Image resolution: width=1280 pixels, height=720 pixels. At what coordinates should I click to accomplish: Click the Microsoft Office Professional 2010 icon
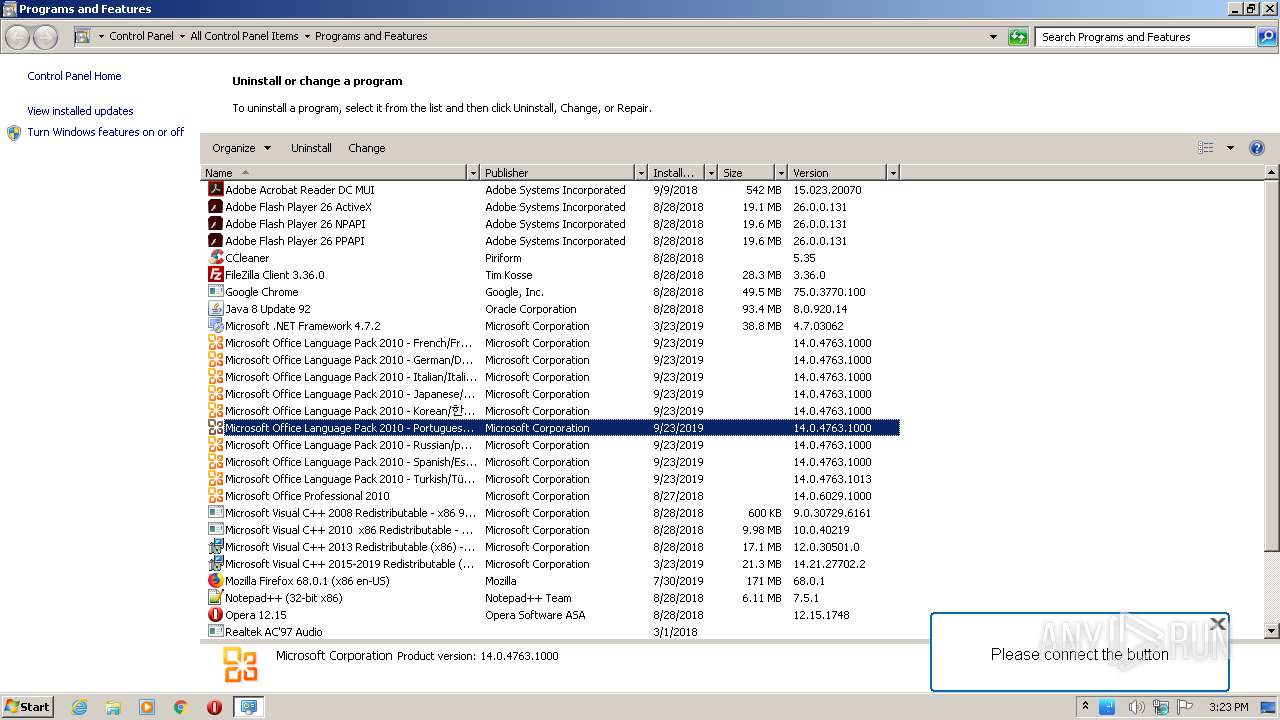(x=215, y=495)
